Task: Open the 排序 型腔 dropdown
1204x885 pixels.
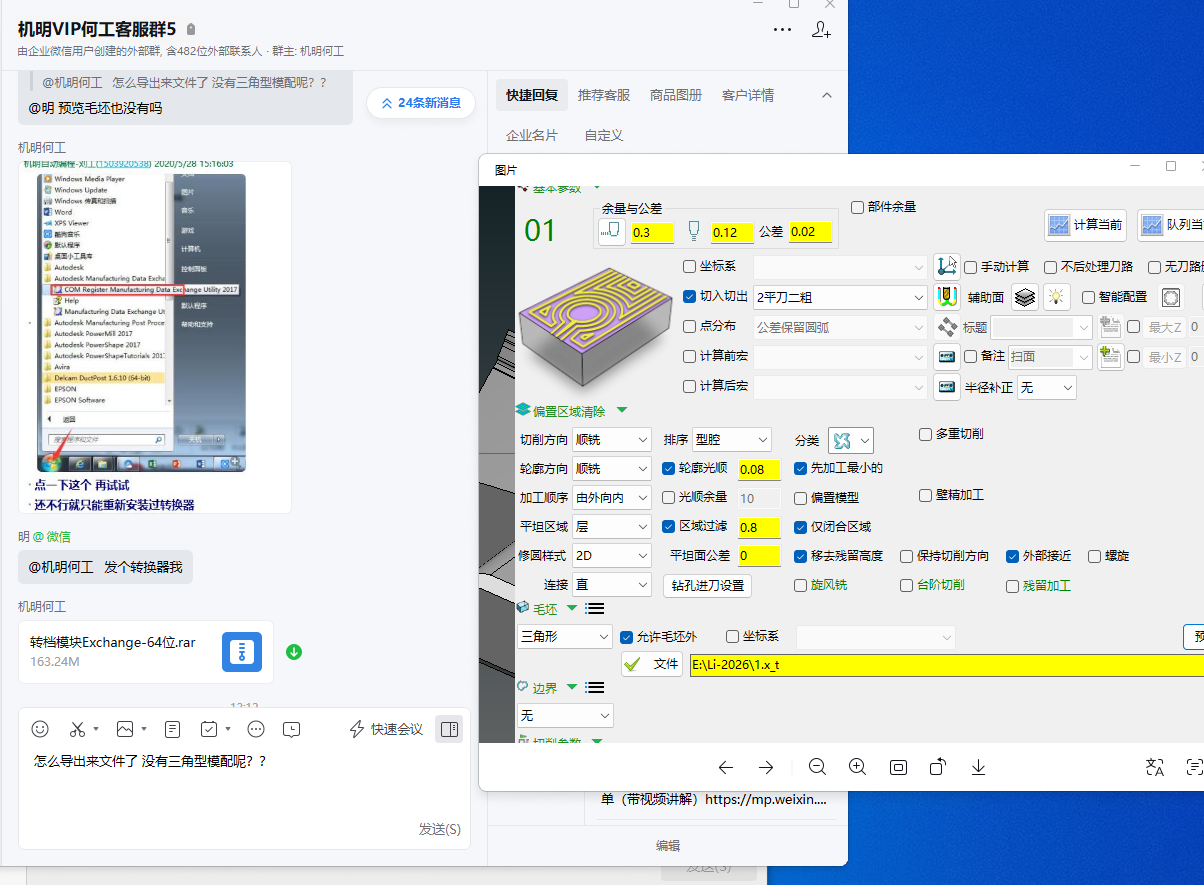Action: 732,440
